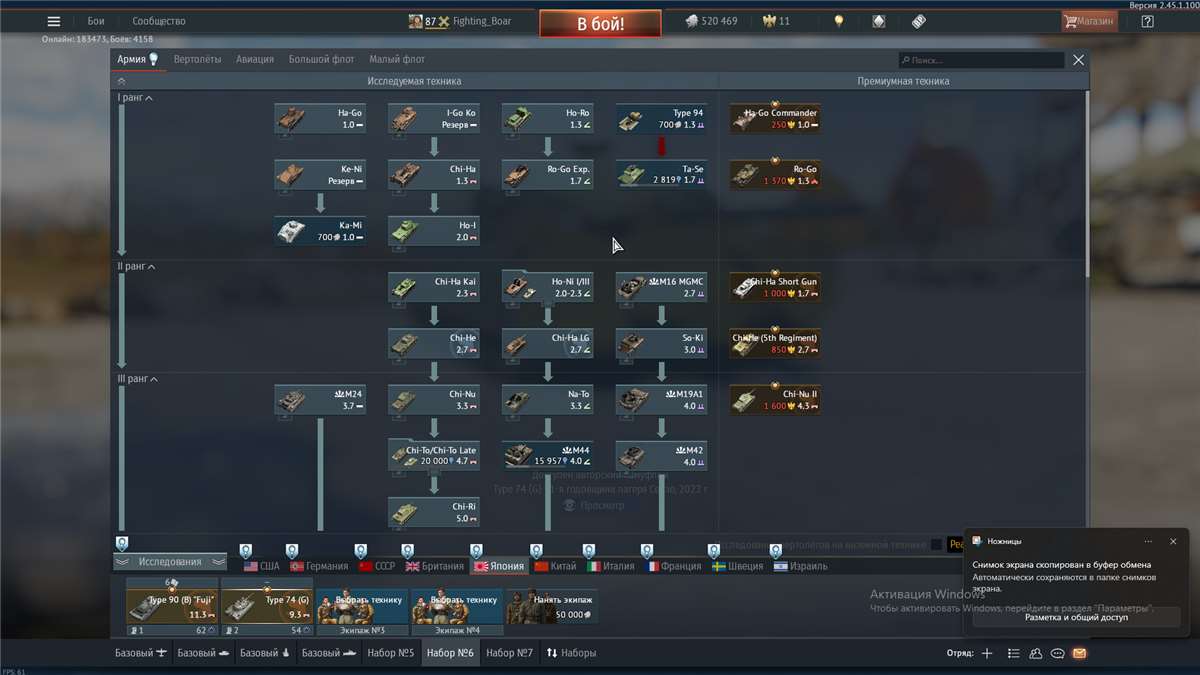The height and width of the screenshot is (675, 1200).
Task: Switch to the Авиация tab
Action: tap(255, 60)
